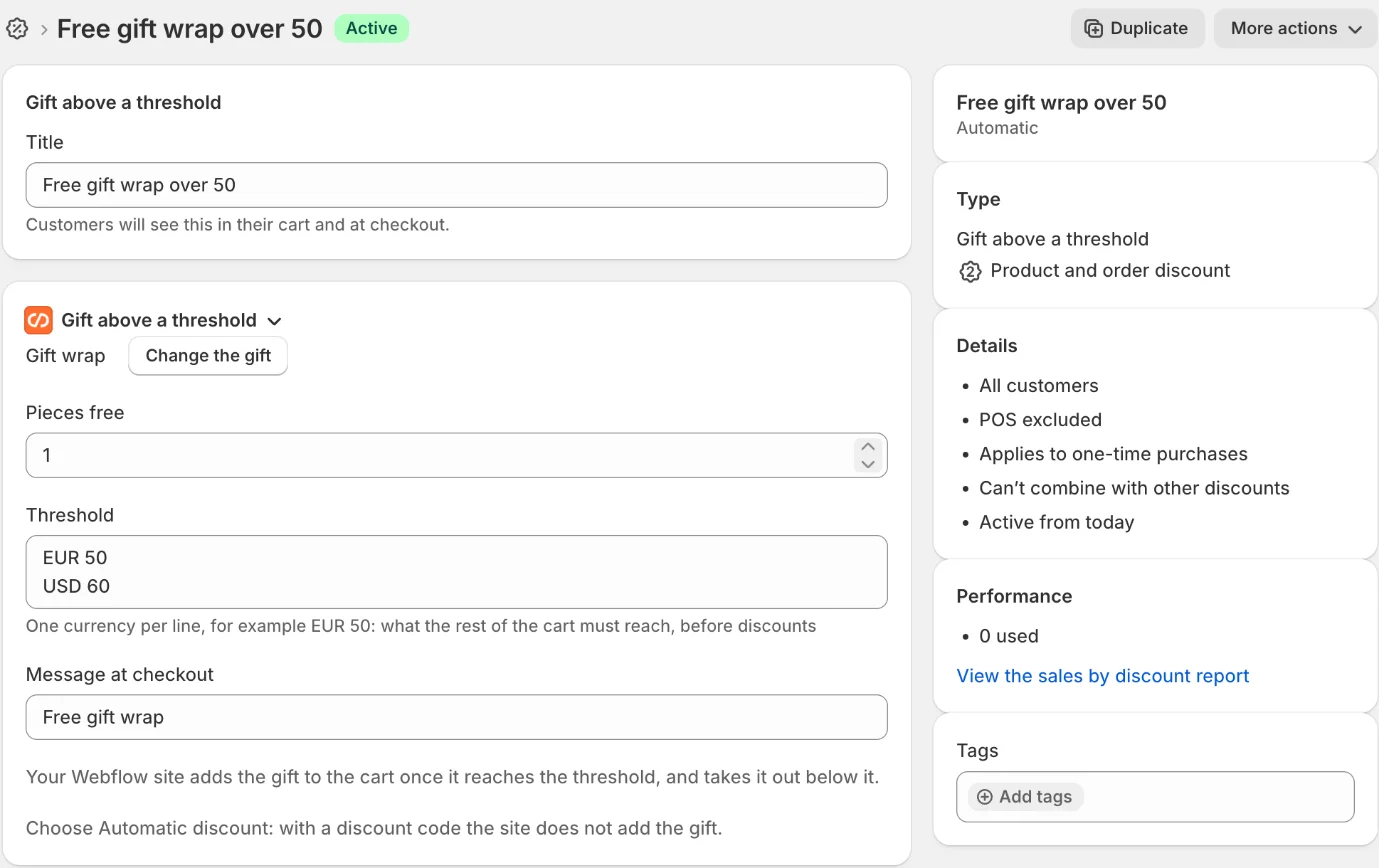1379x868 pixels.
Task: Click the 'Active from today' detail
Action: 1056,522
